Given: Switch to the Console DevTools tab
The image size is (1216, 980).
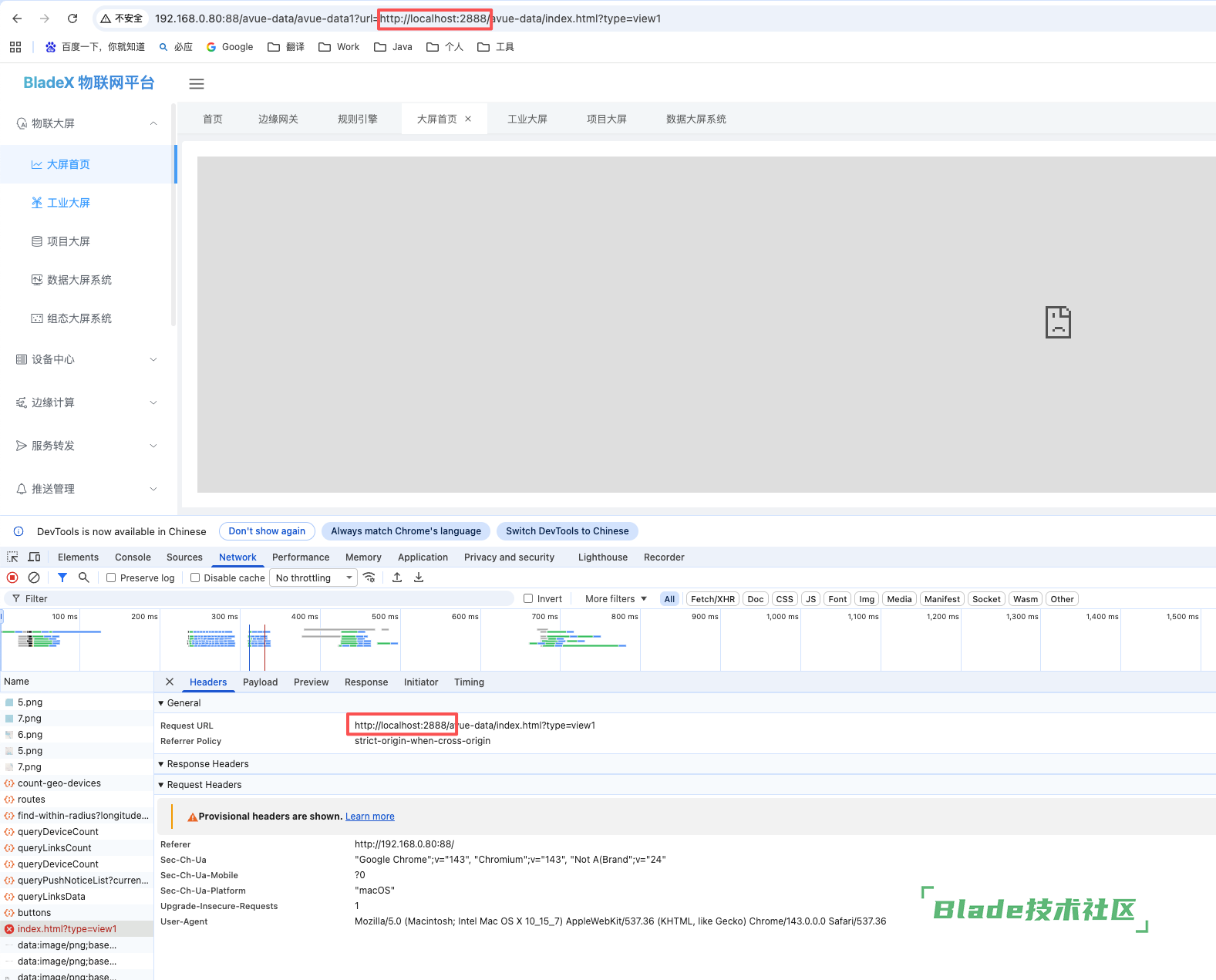Looking at the screenshot, I should pos(133,557).
